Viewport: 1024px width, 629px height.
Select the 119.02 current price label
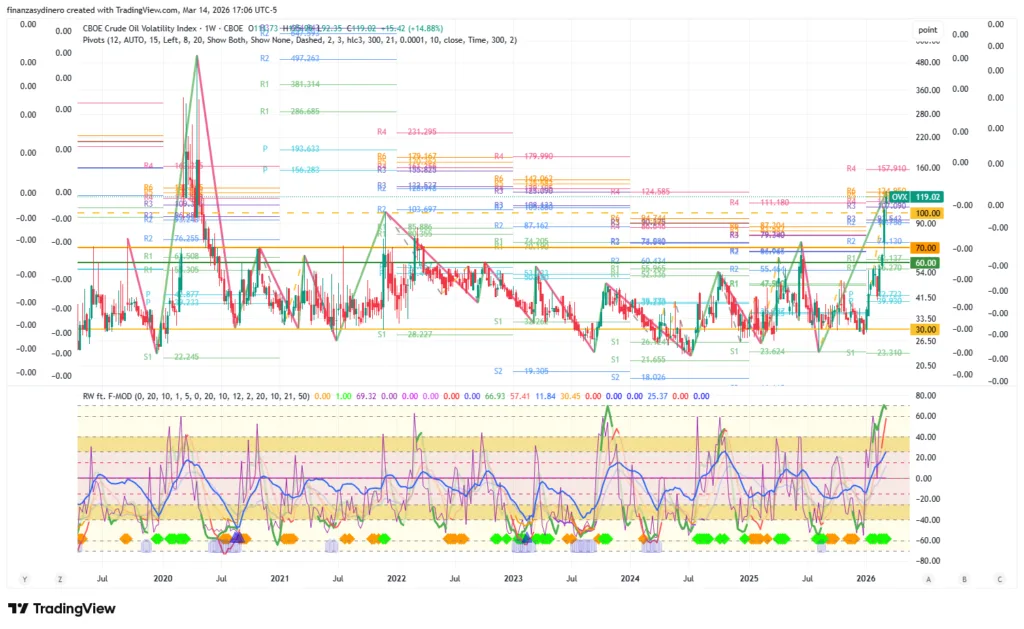pyautogui.click(x=925, y=198)
